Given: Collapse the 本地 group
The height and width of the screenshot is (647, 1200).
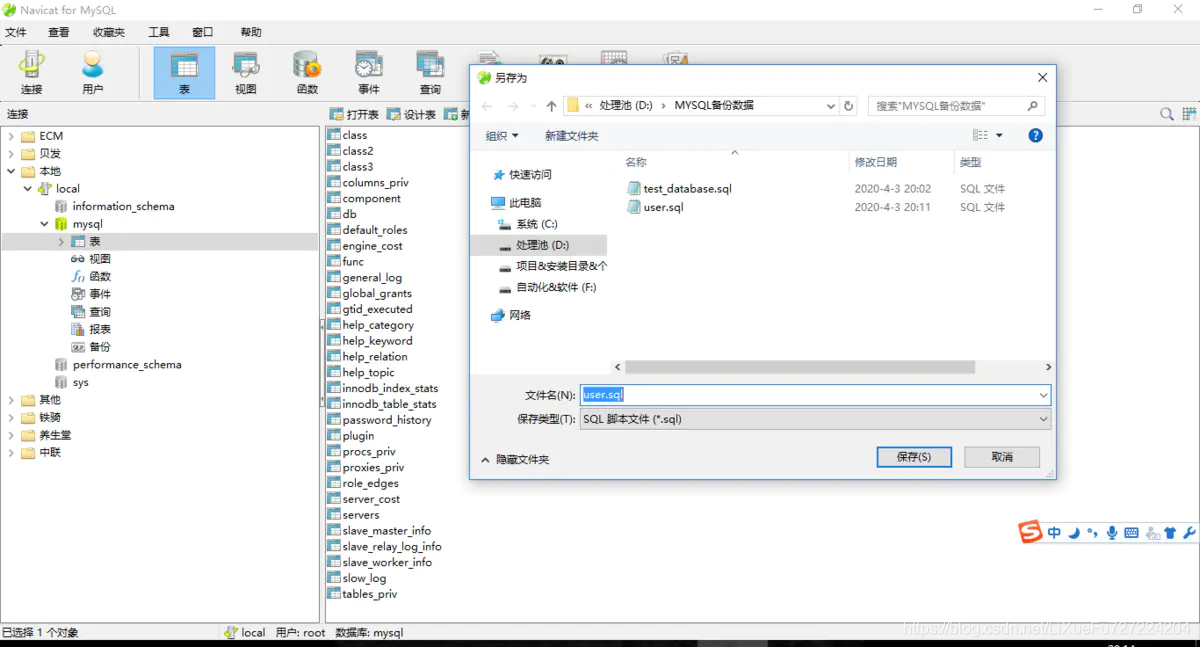Looking at the screenshot, I should click(11, 171).
